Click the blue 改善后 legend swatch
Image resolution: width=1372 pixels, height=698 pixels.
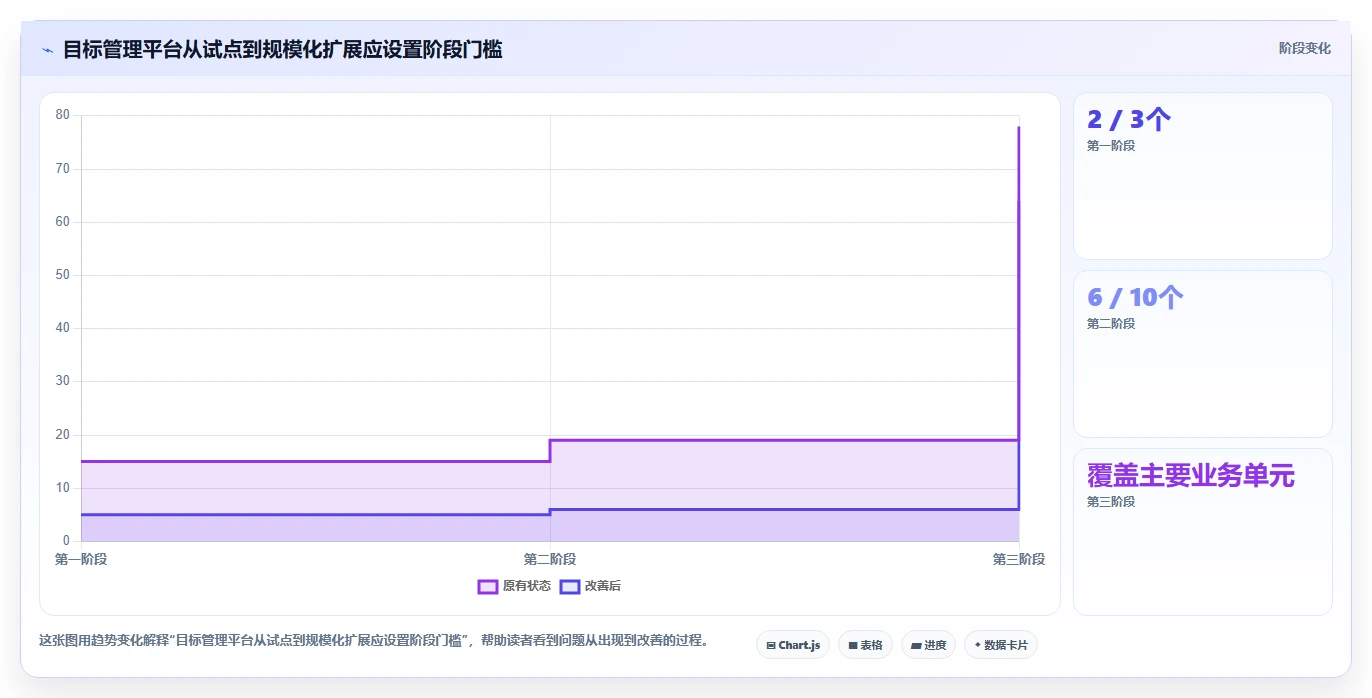(x=570, y=586)
